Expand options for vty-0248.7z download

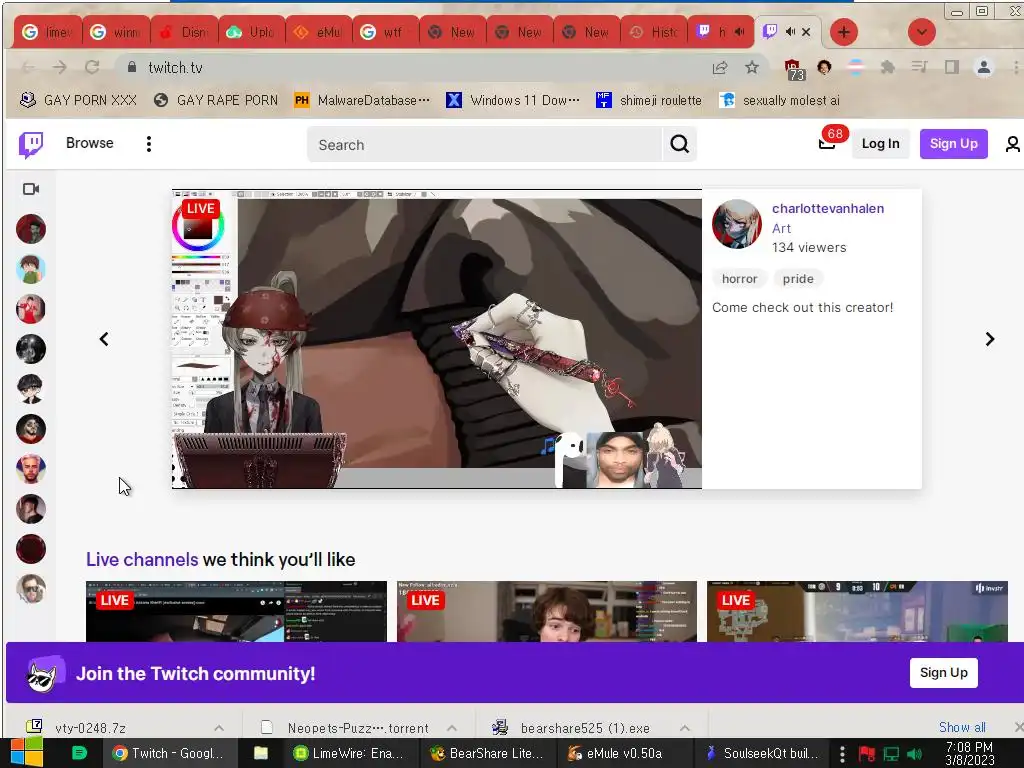219,728
